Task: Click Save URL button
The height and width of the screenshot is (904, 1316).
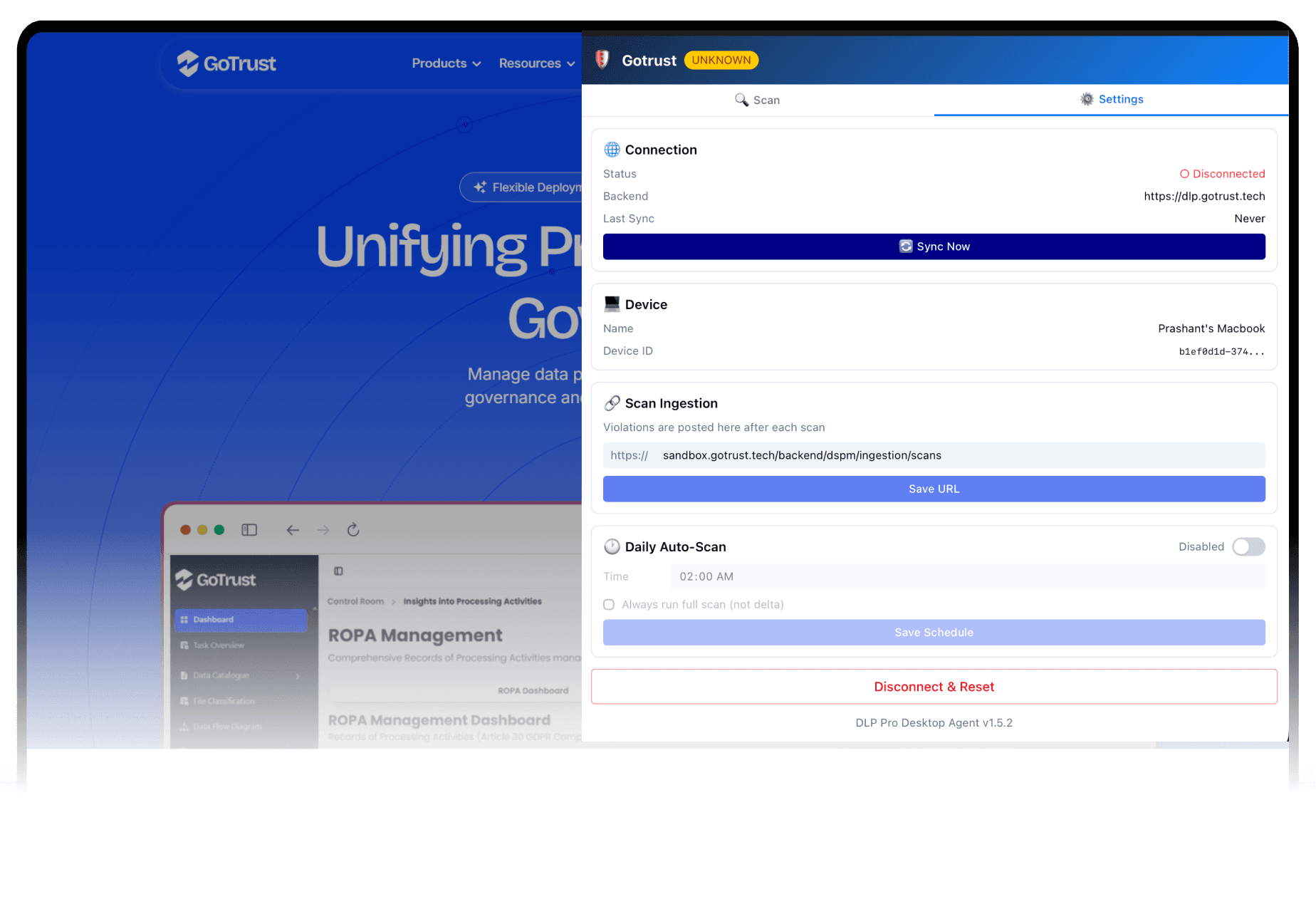Action: pos(934,489)
